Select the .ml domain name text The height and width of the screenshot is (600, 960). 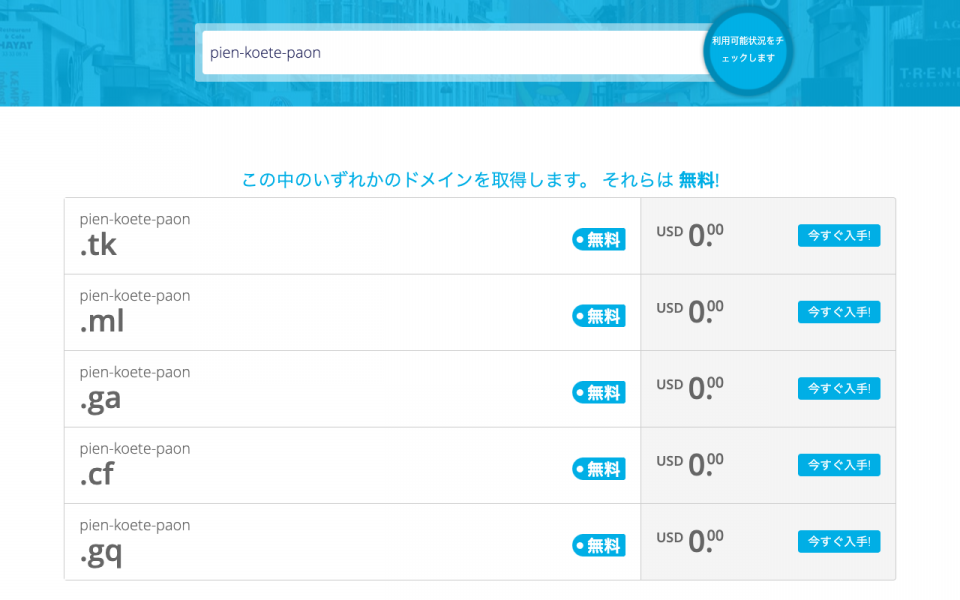click(135, 312)
